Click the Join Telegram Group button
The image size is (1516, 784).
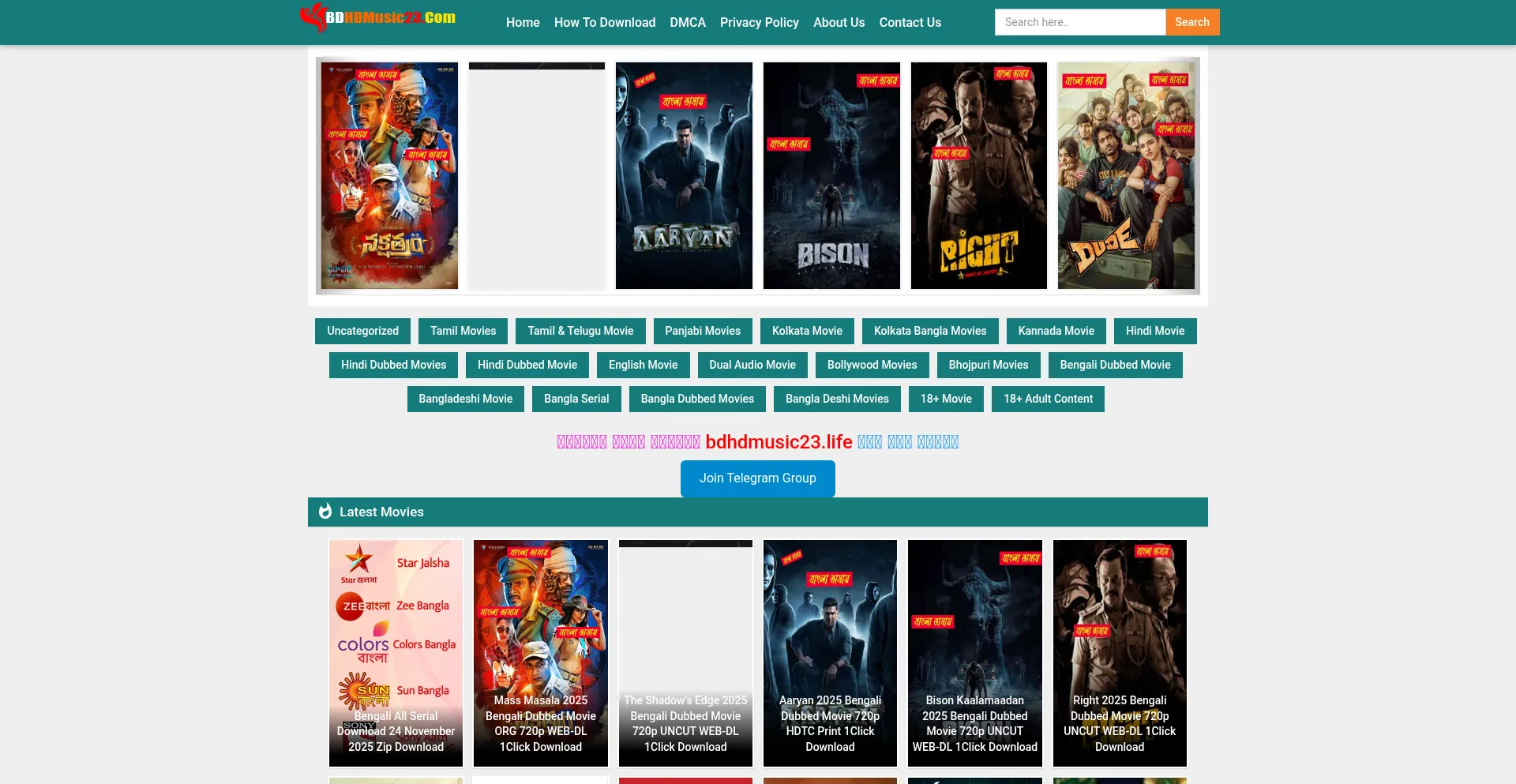coord(757,478)
